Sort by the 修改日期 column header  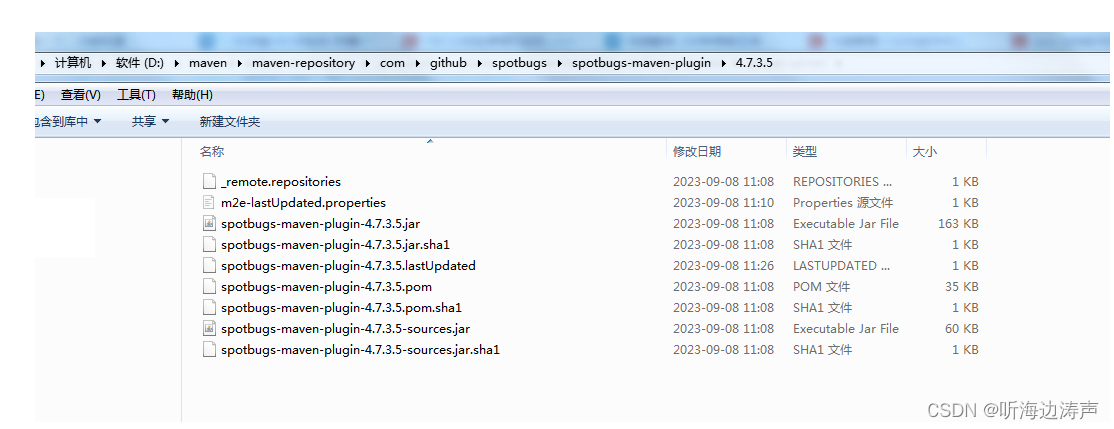tap(697, 151)
